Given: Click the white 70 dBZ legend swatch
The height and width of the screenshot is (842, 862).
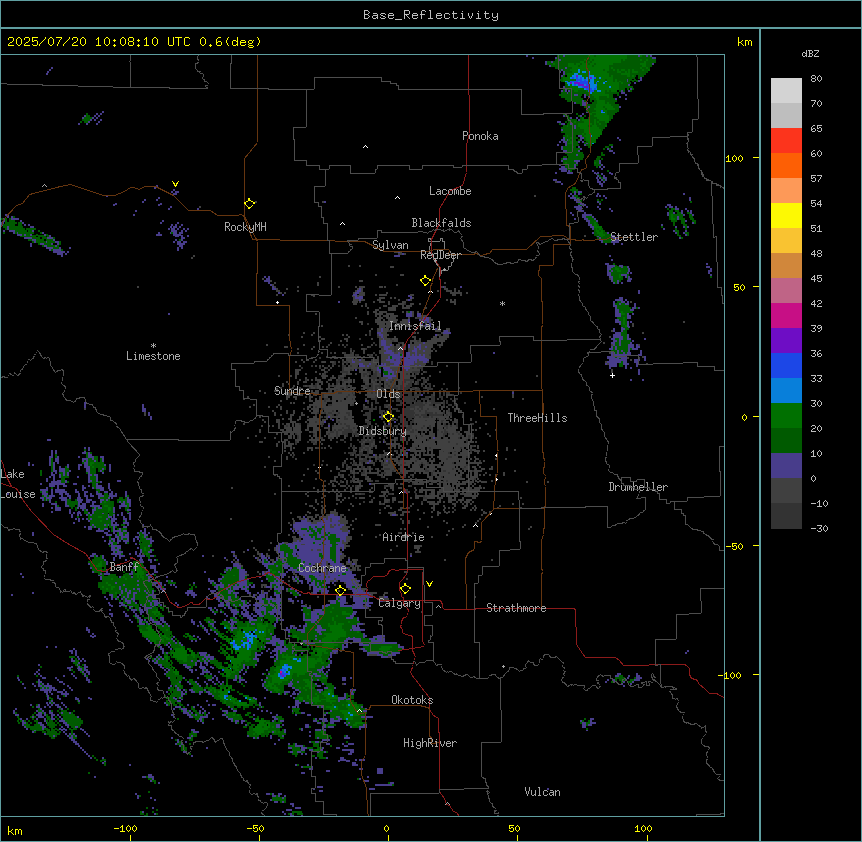Looking at the screenshot, I should [x=786, y=91].
